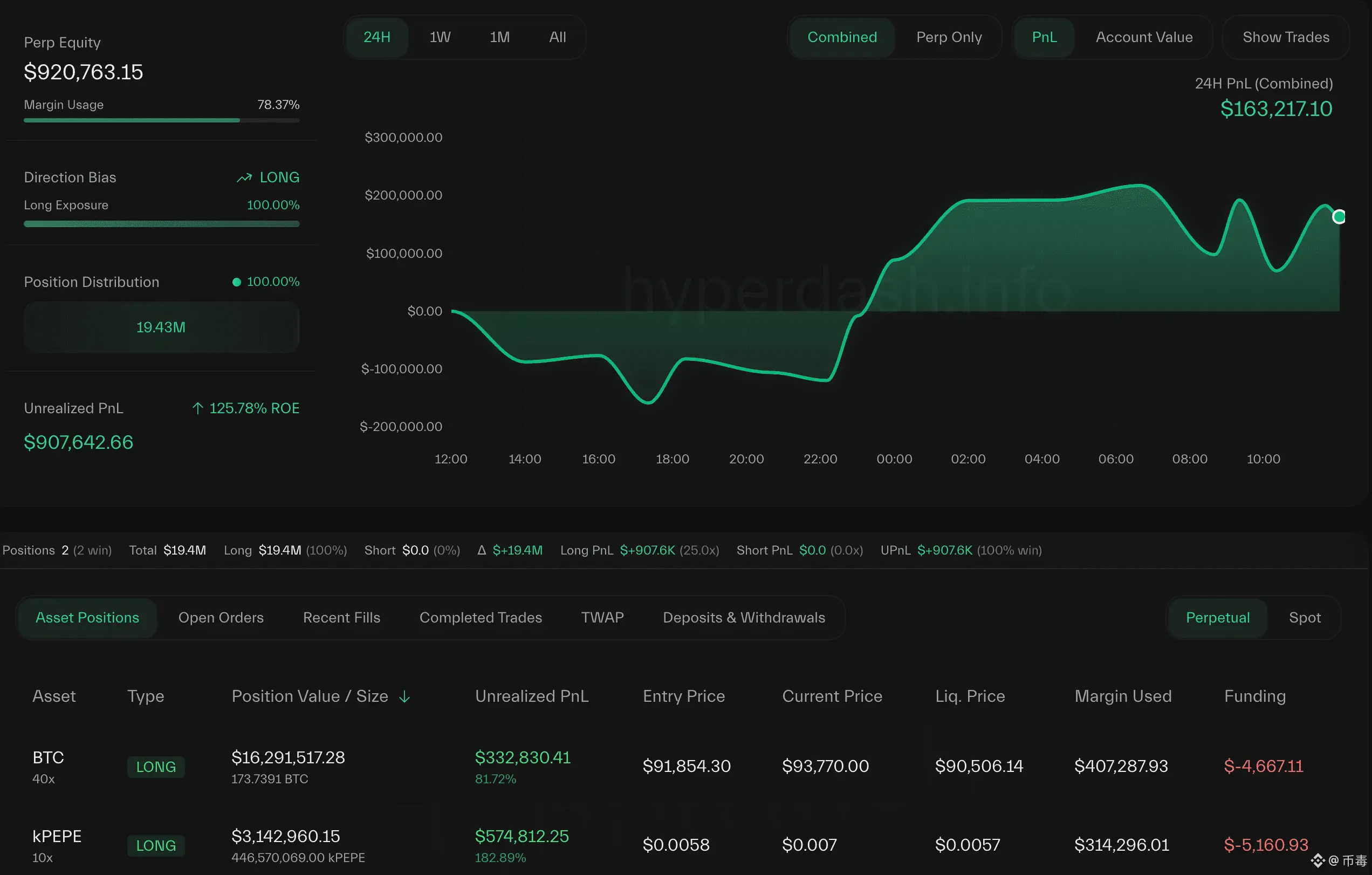Click the BTC asset row name
Image resolution: width=1372 pixels, height=875 pixels.
(x=48, y=757)
